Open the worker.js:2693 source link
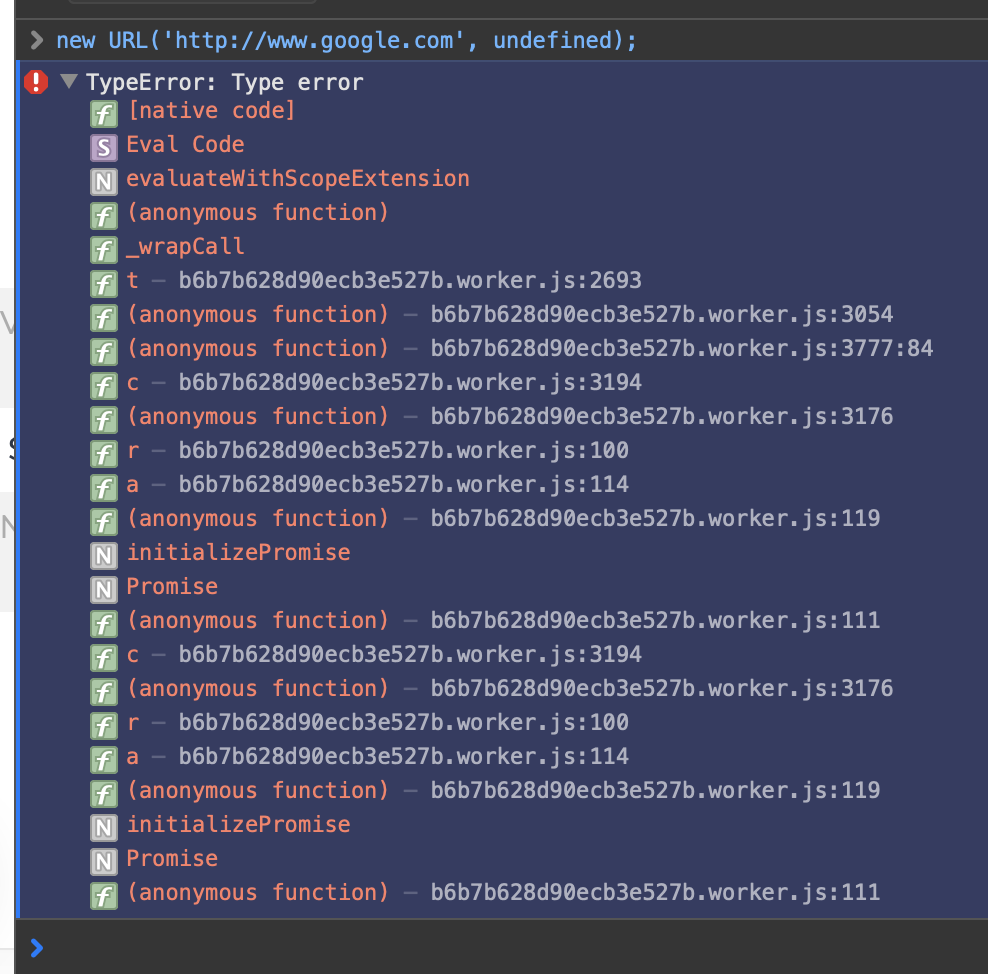Viewport: 988px width, 974px height. (410, 281)
